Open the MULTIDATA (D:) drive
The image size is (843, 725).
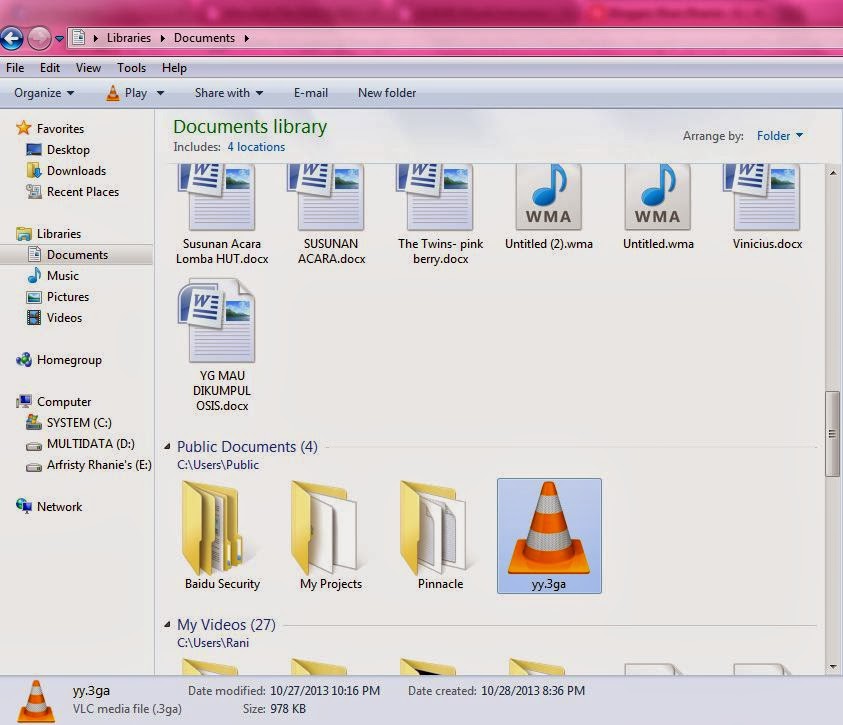click(x=80, y=444)
